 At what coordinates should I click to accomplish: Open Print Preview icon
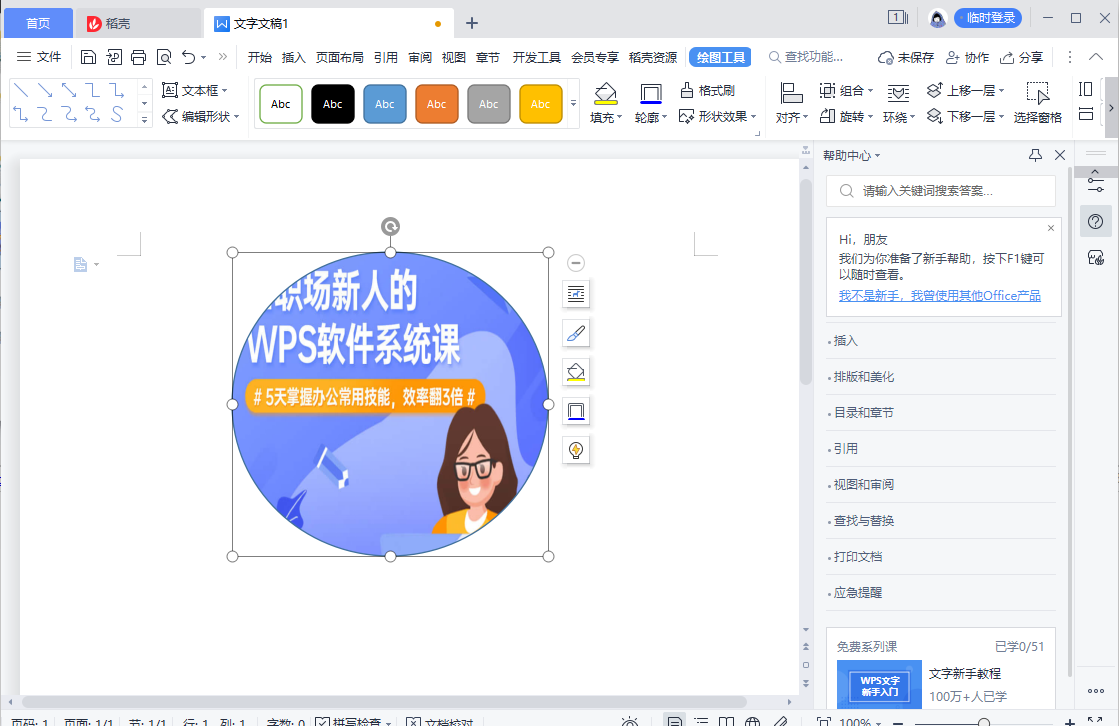[x=164, y=57]
